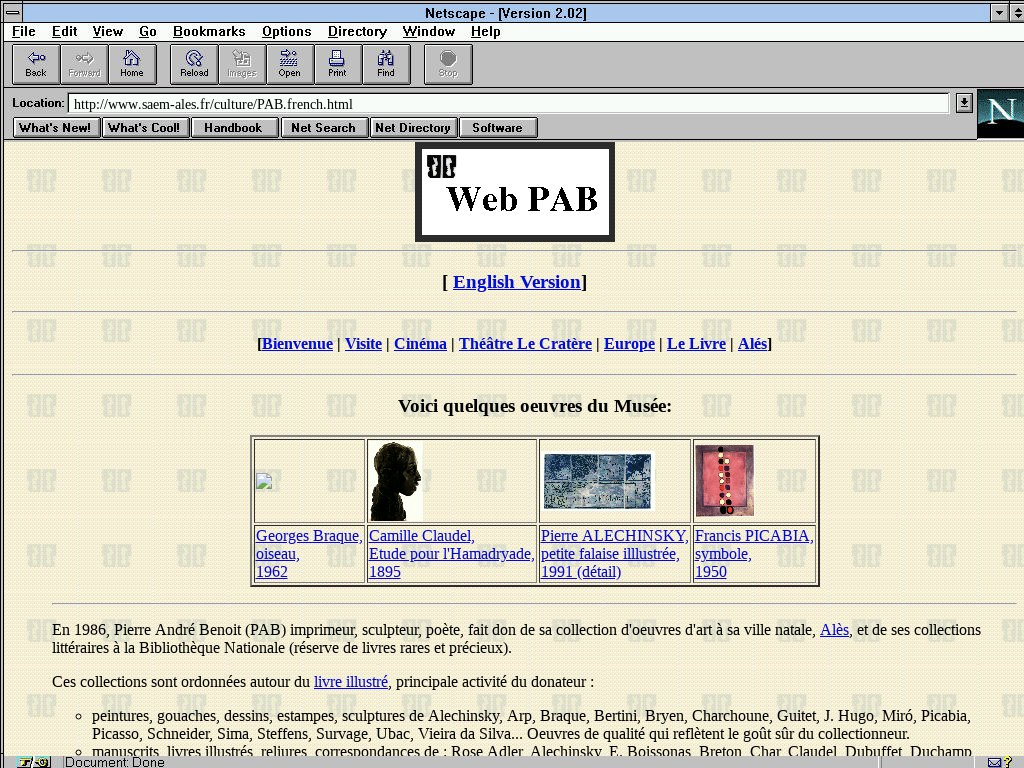1024x768 pixels.
Task: Open the Bookmarks menu
Action: point(209,32)
